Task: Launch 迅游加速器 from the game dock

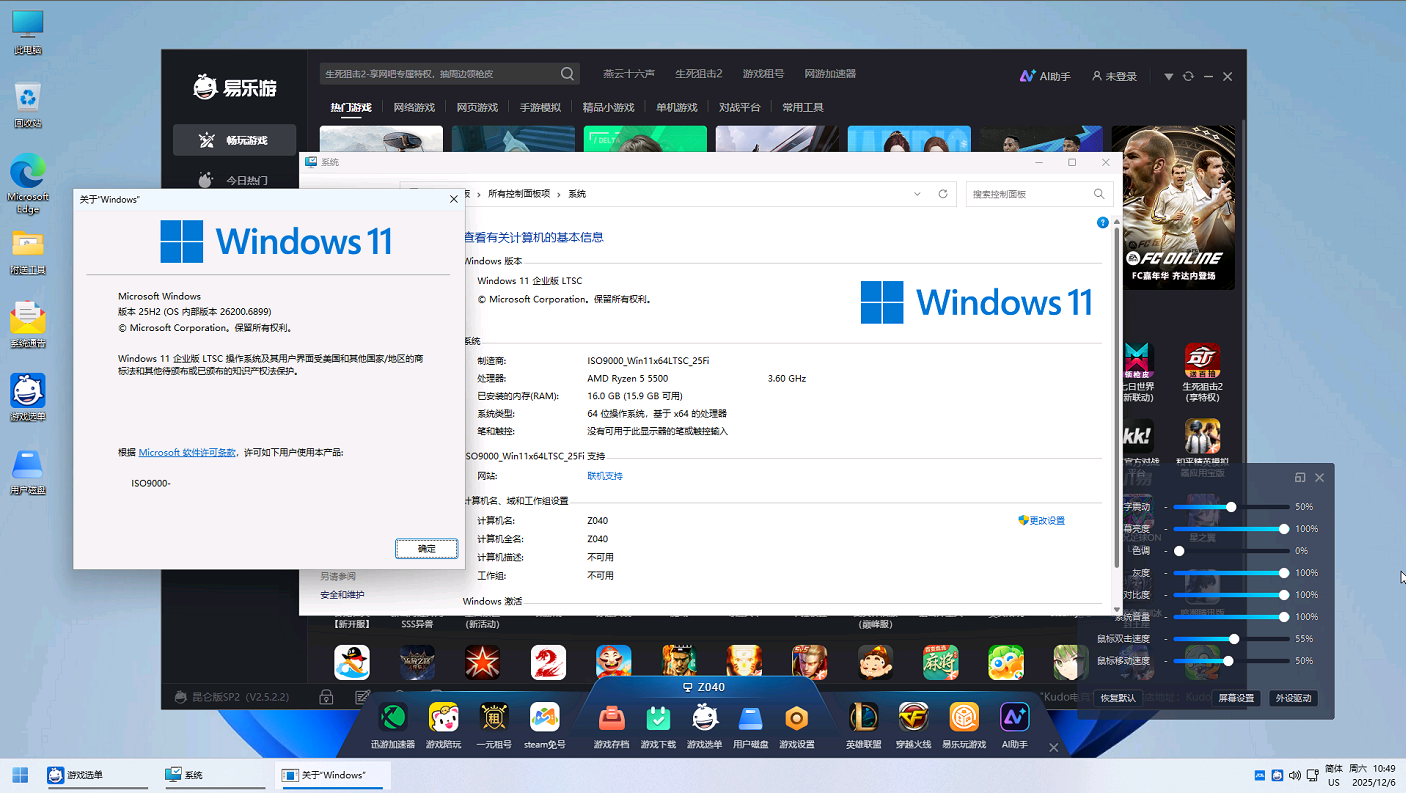Action: [393, 718]
